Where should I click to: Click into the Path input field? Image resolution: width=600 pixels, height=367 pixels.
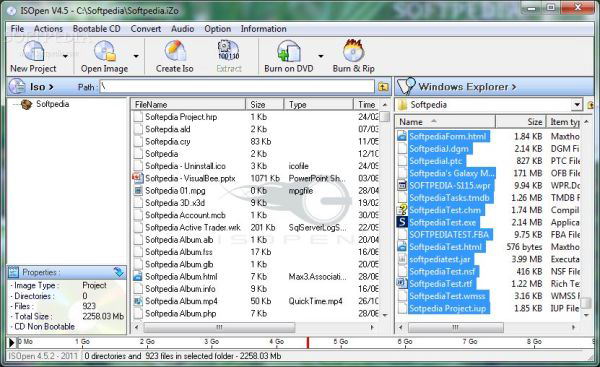coord(236,87)
